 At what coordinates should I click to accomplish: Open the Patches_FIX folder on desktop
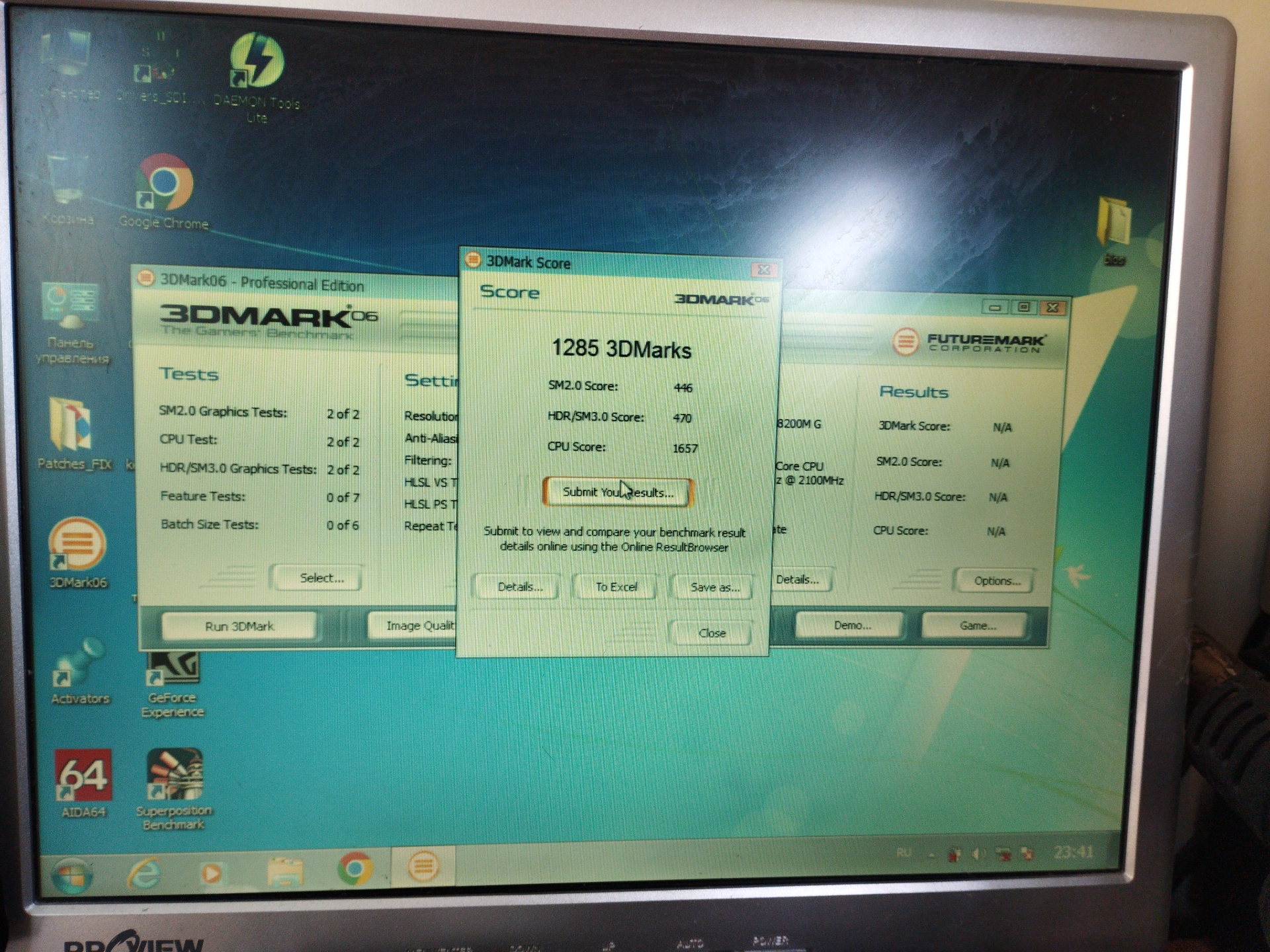coord(73,433)
